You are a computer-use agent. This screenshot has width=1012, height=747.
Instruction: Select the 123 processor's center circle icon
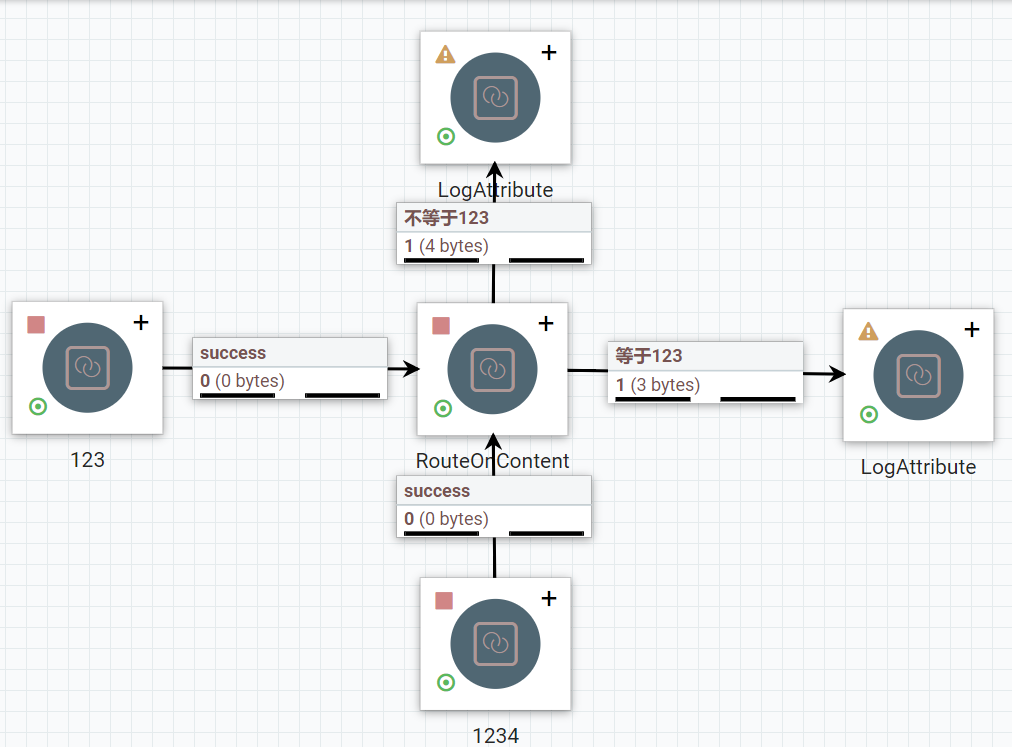tap(87, 368)
